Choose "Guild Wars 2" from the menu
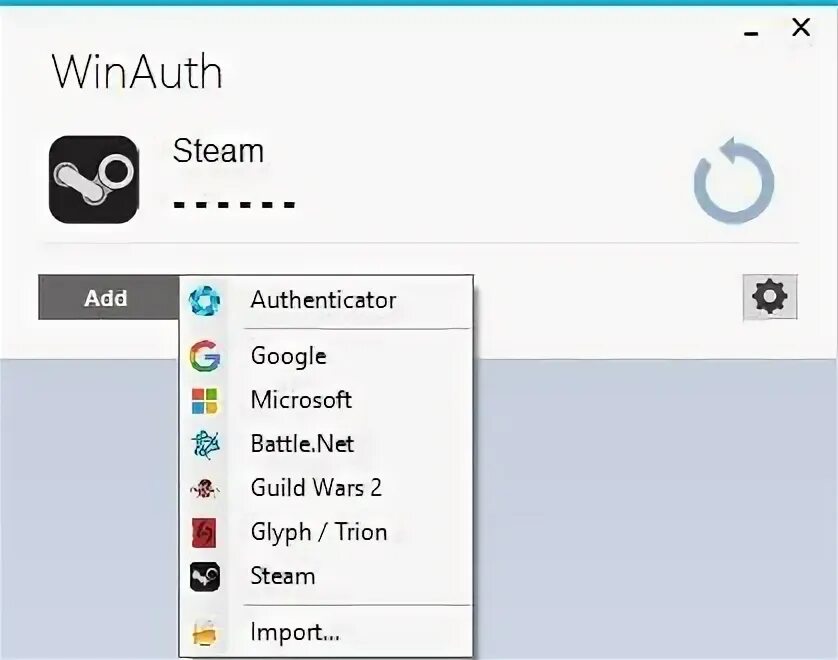Image resolution: width=838 pixels, height=660 pixels. tap(315, 488)
